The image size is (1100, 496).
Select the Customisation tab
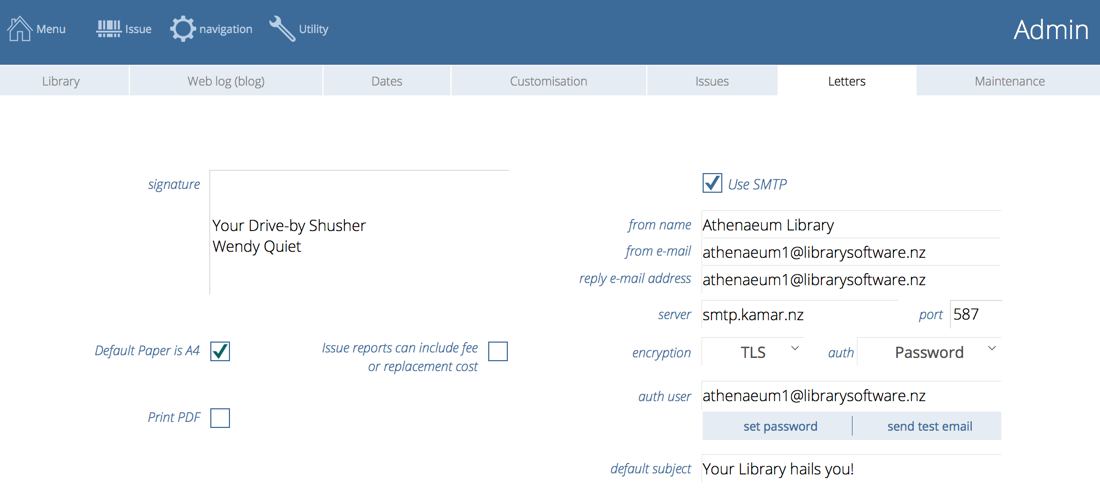coord(548,81)
